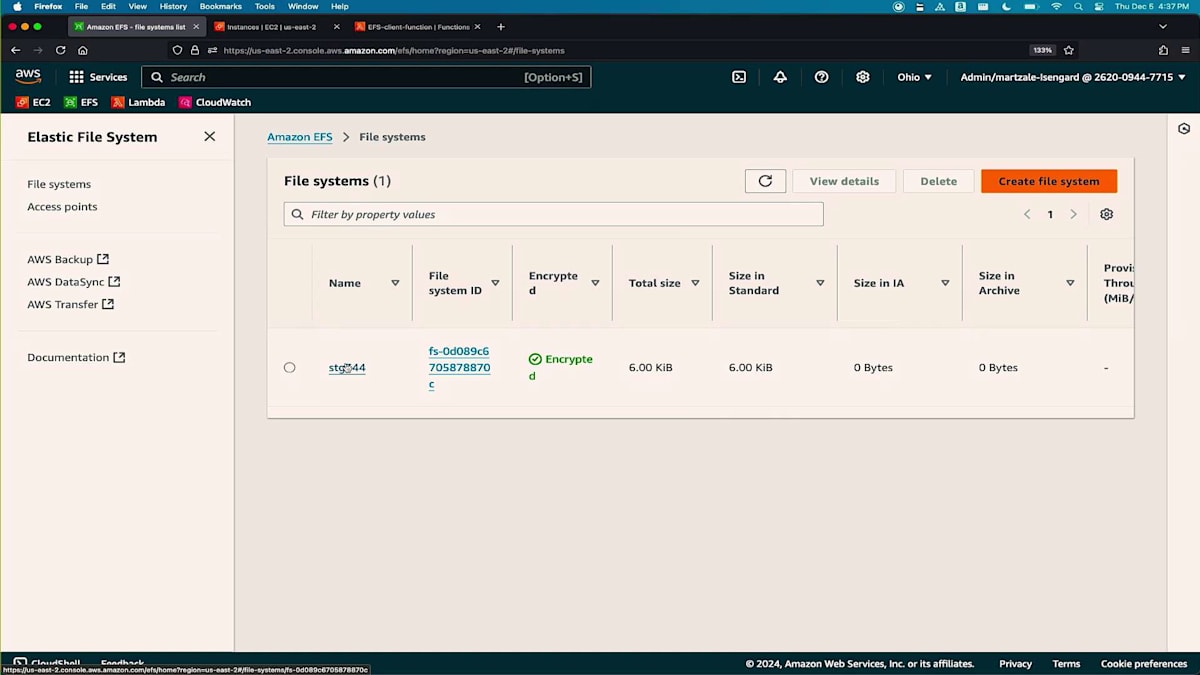Click the Firefox URL address bar

[600, 50]
